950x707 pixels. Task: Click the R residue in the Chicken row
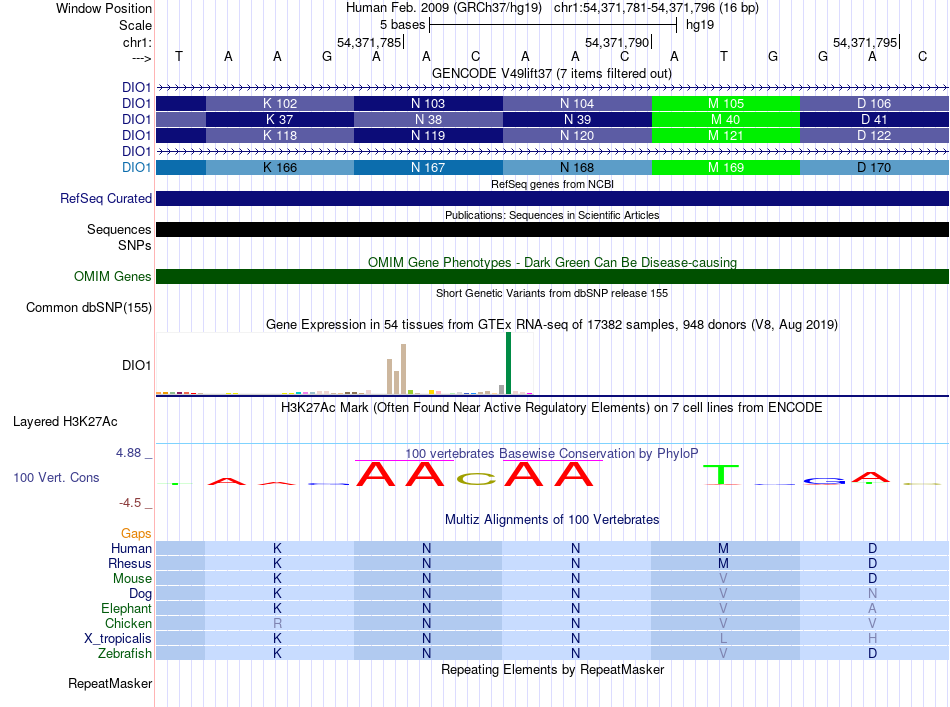[277, 623]
